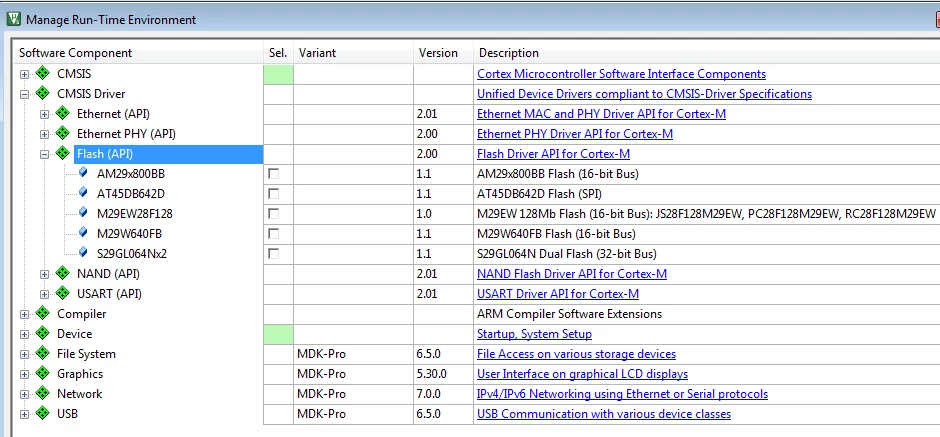Expand the NAND (API) node
The width and height of the screenshot is (940, 437).
(x=44, y=274)
